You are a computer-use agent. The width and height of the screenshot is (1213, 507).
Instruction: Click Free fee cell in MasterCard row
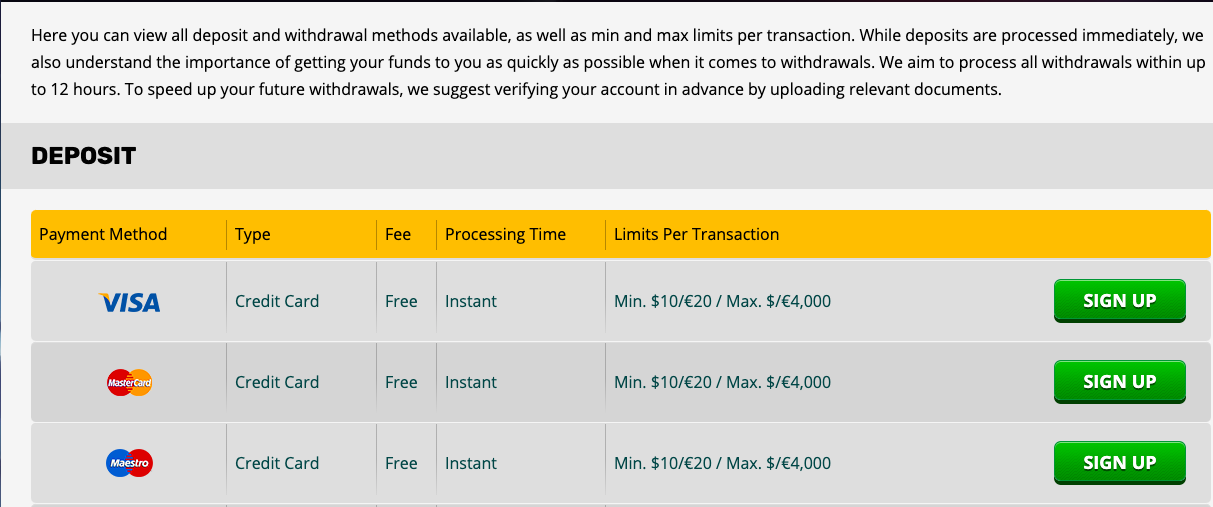401,382
